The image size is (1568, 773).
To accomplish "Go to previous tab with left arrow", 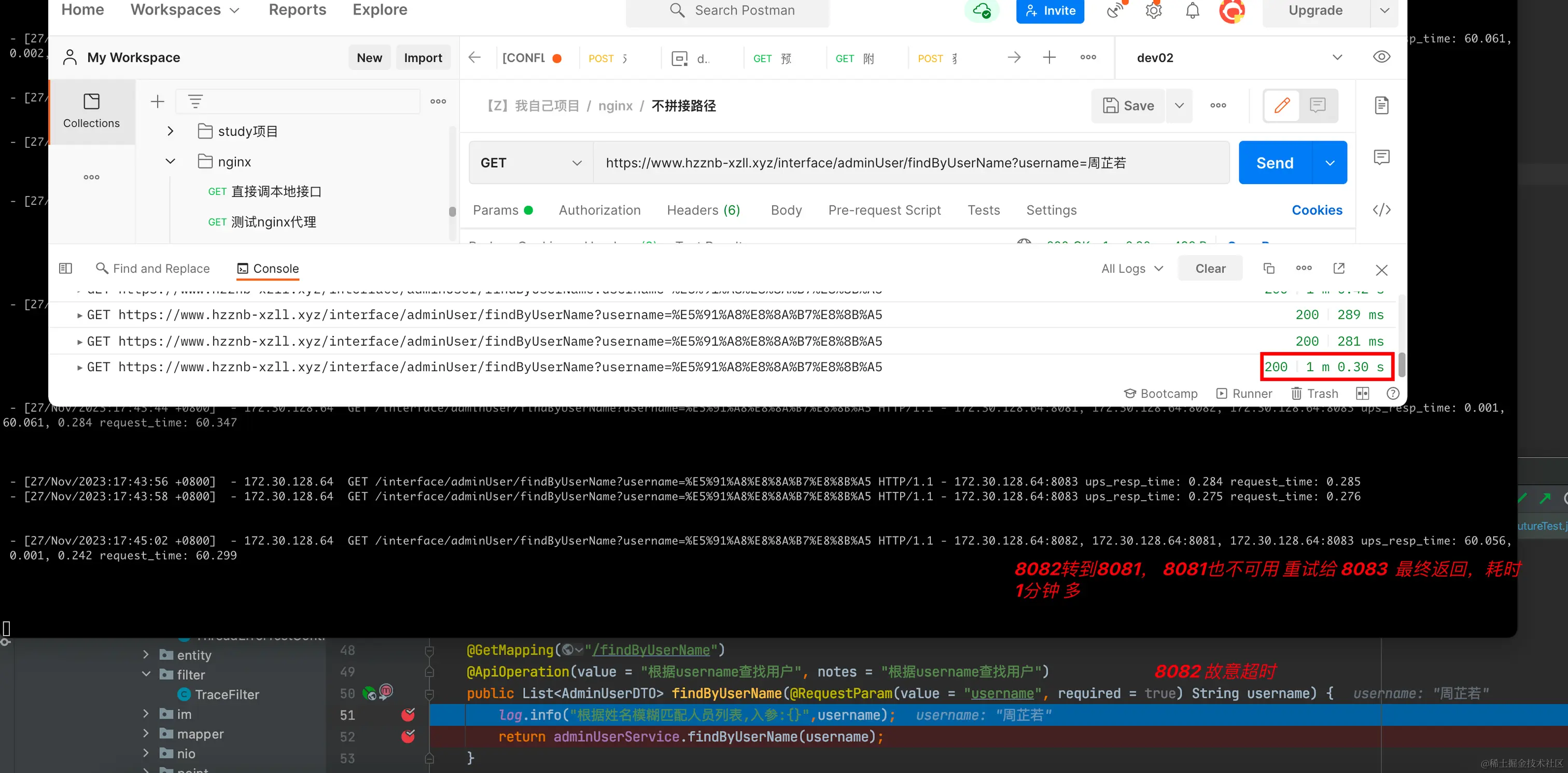I will [x=475, y=58].
